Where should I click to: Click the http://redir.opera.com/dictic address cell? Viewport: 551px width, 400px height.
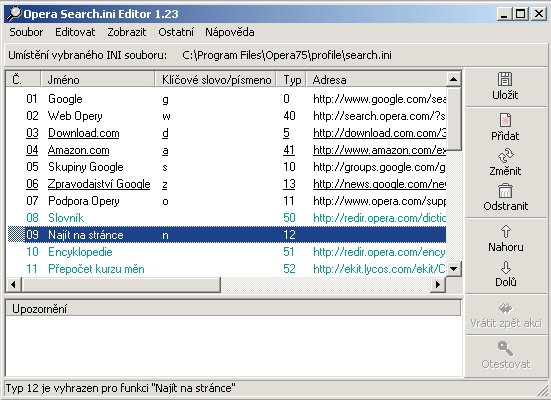click(x=379, y=218)
